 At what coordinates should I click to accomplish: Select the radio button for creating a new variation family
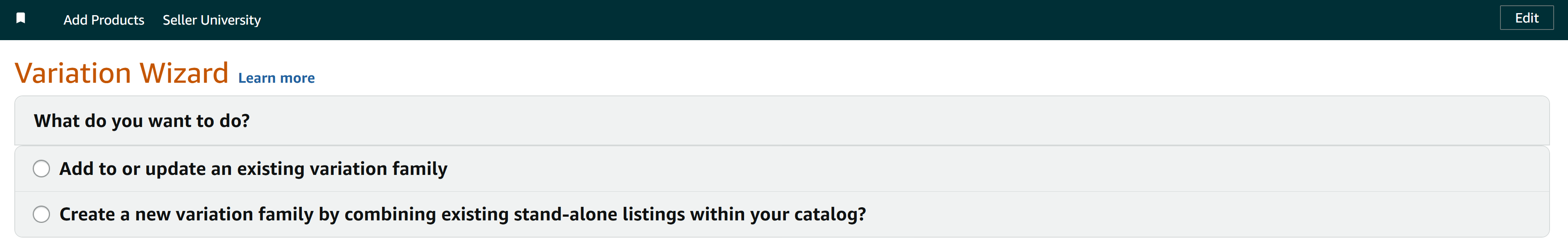[41, 214]
